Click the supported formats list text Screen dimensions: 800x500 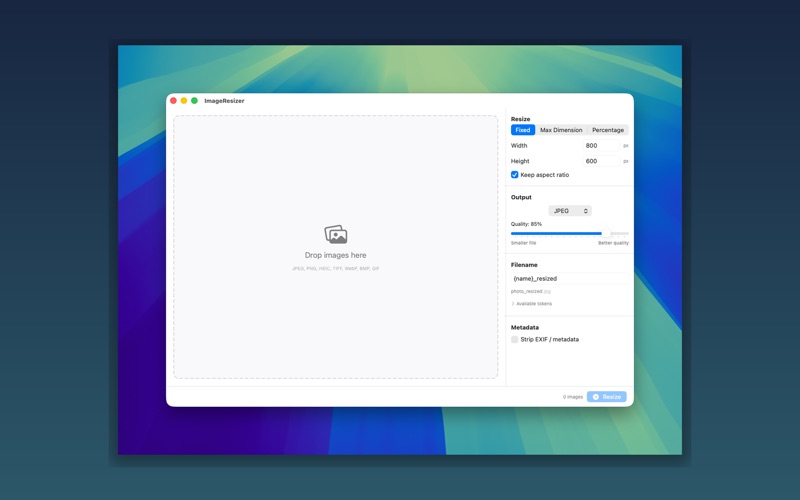[336, 268]
